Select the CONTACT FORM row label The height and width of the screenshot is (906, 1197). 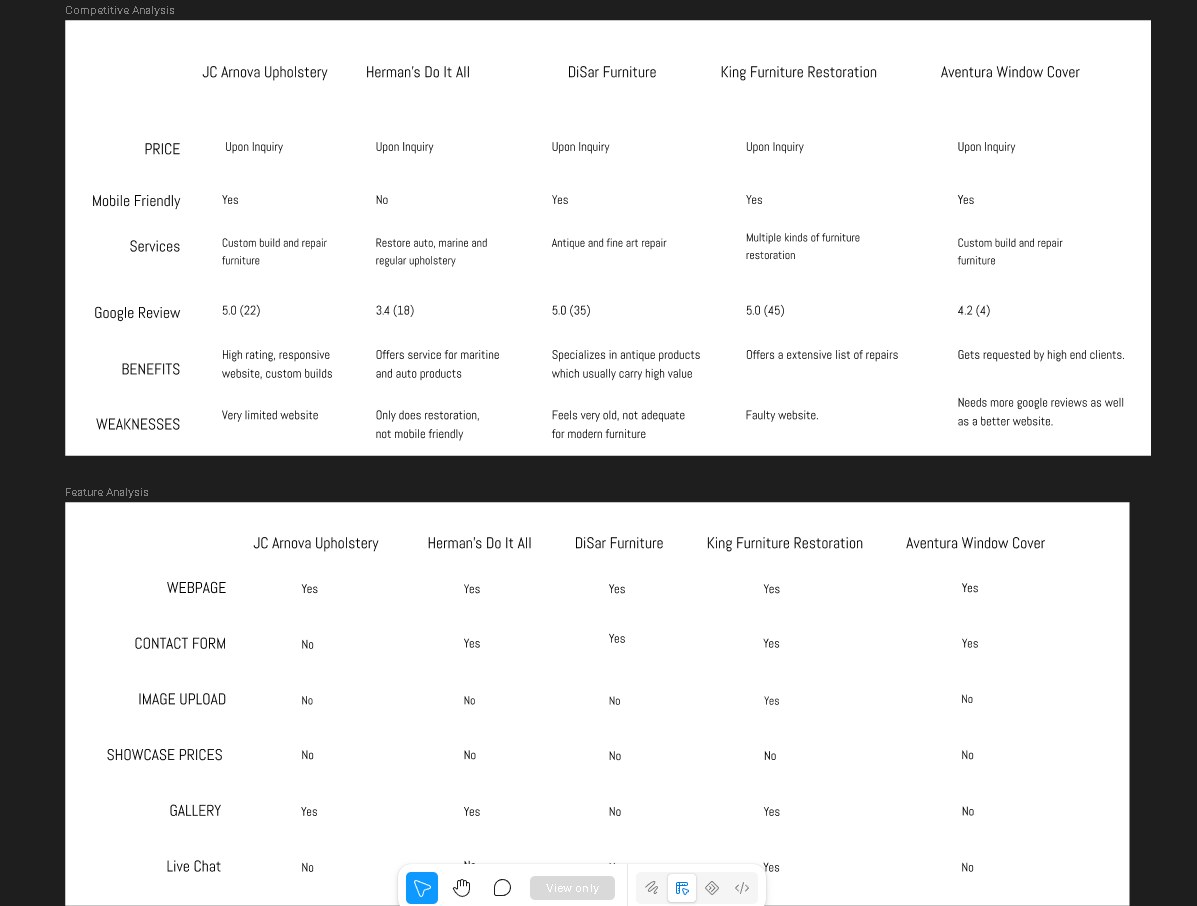(180, 643)
